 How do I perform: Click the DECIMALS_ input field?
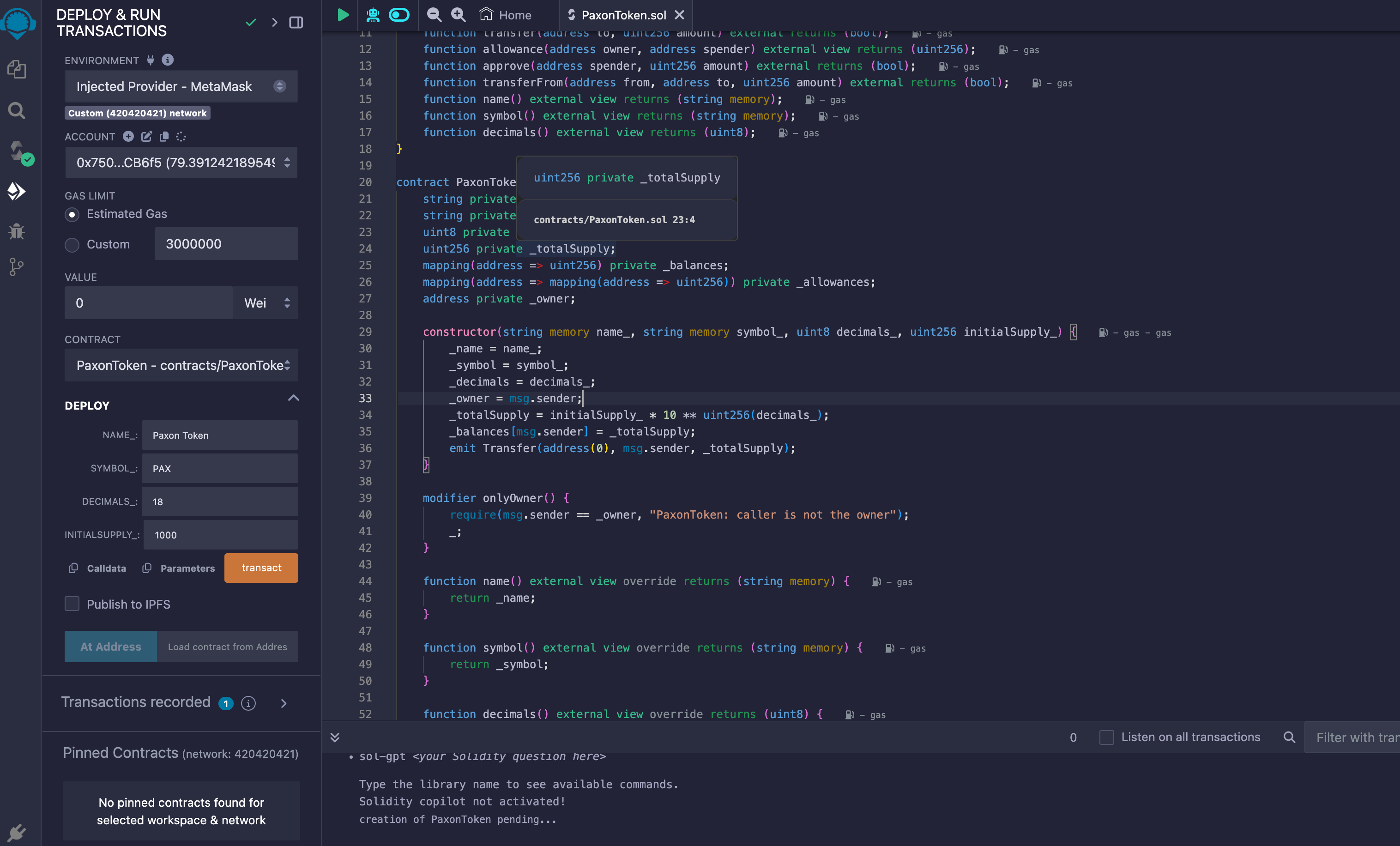pyautogui.click(x=220, y=502)
